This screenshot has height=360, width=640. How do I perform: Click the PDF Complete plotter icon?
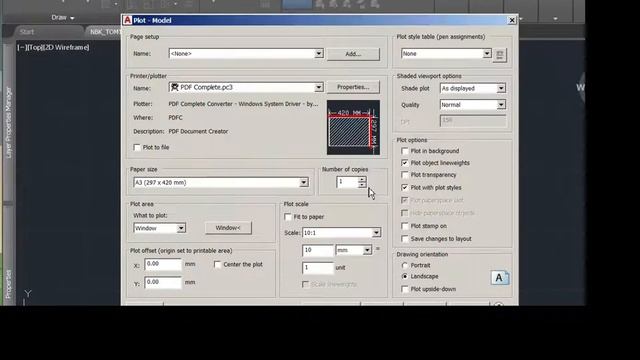(x=175, y=87)
